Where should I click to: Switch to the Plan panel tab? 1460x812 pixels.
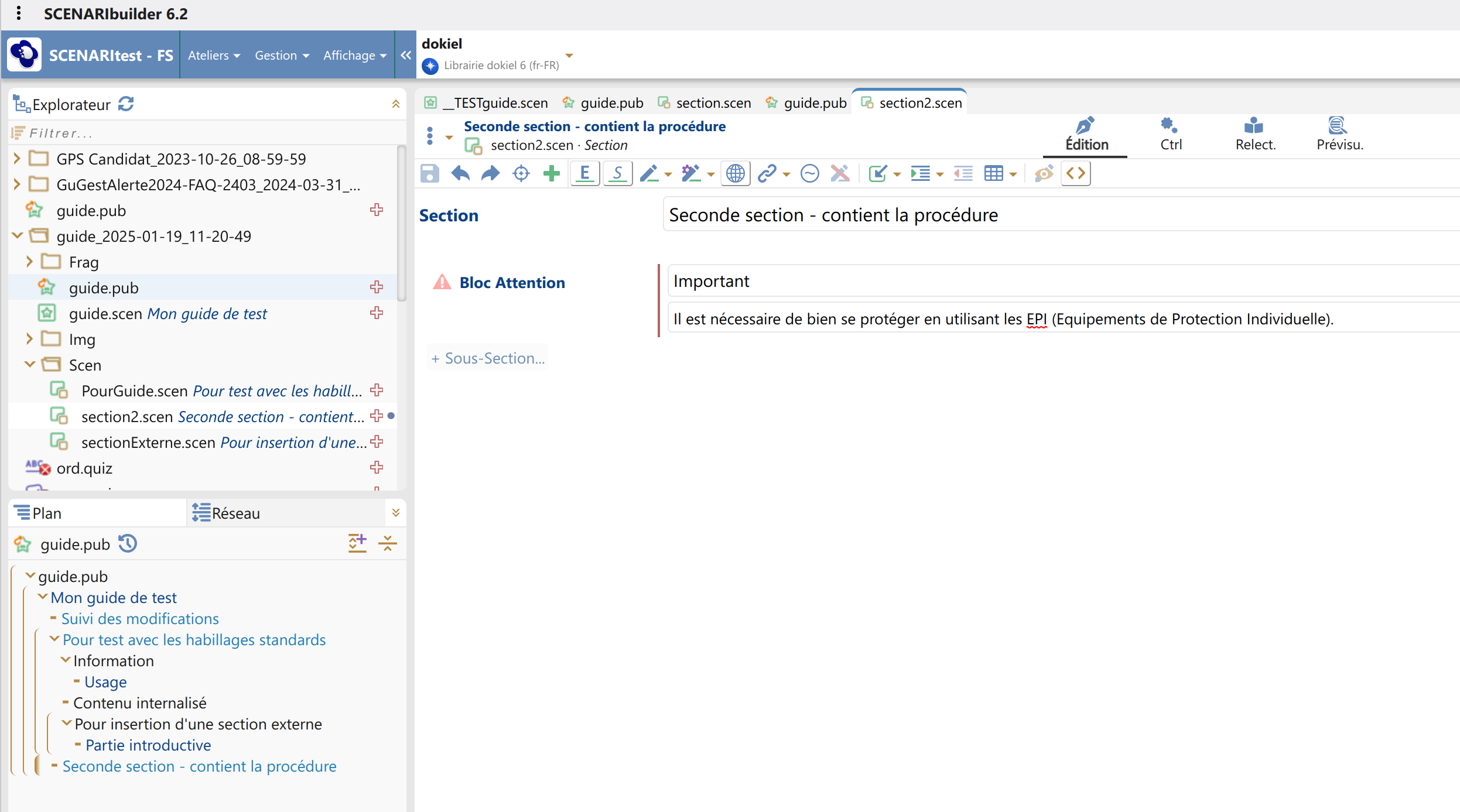pos(97,513)
